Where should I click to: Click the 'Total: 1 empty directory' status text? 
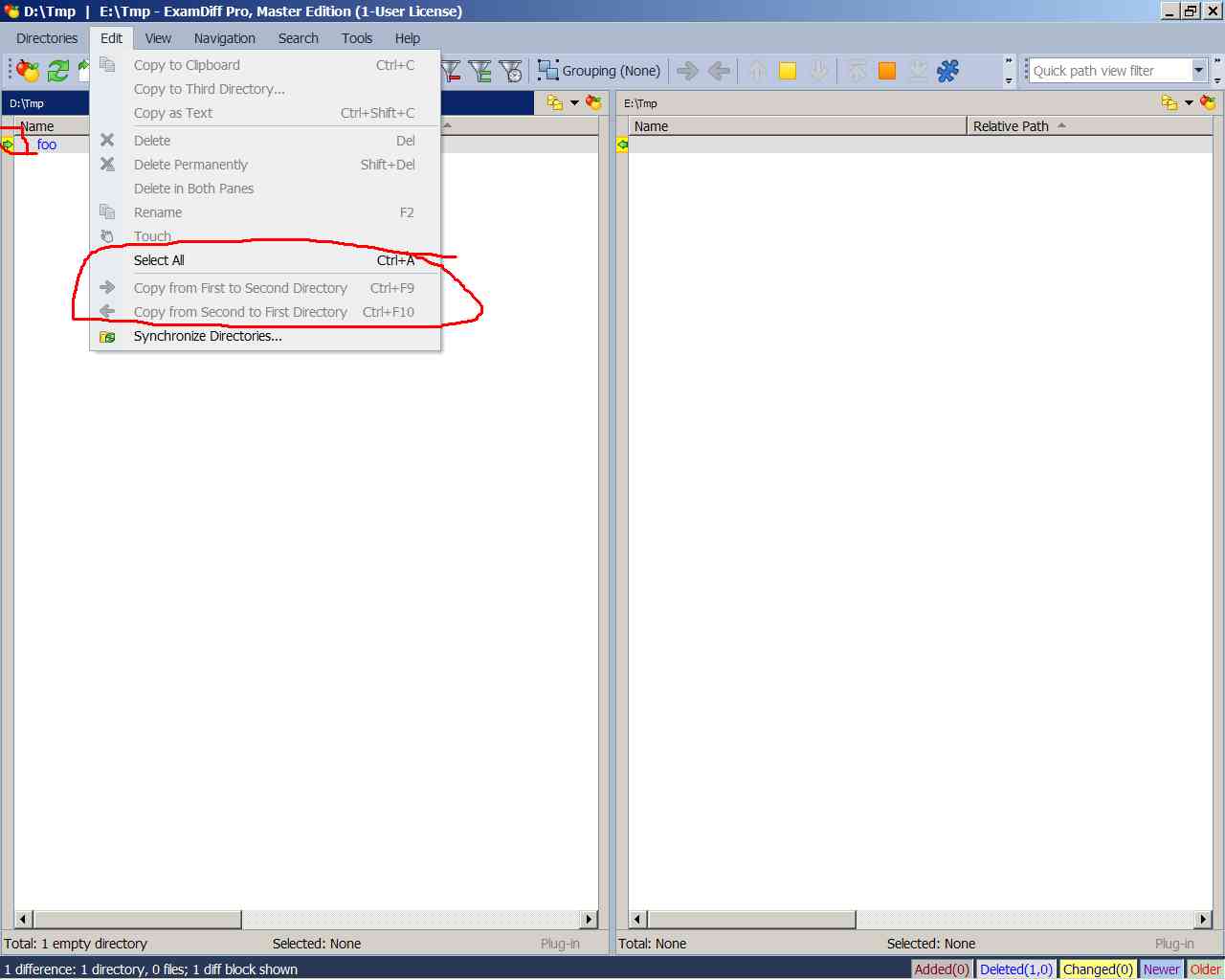point(76,944)
